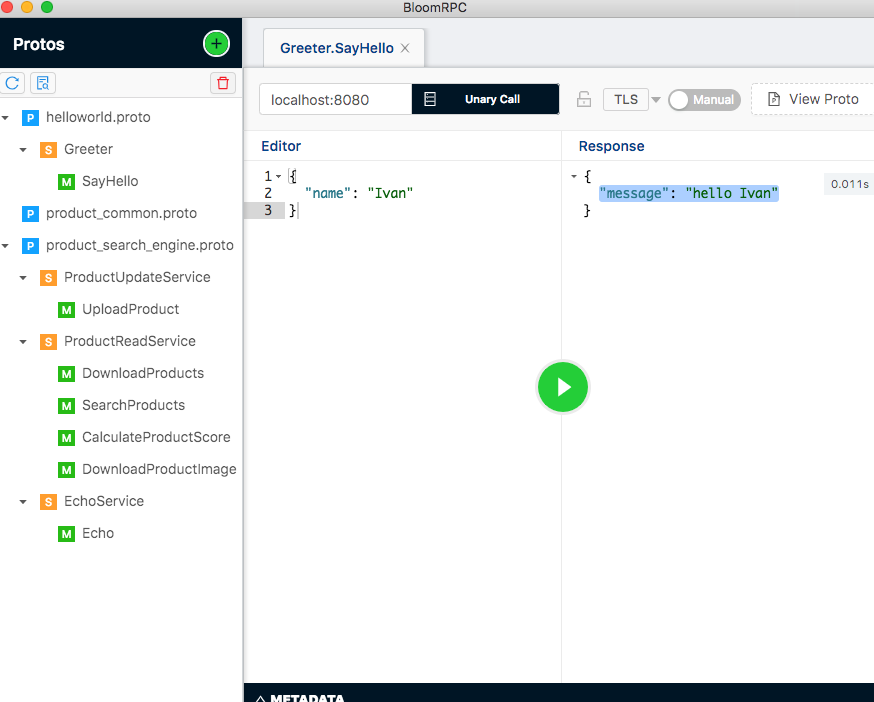Click the server icon on Unary Call button

point(430,99)
